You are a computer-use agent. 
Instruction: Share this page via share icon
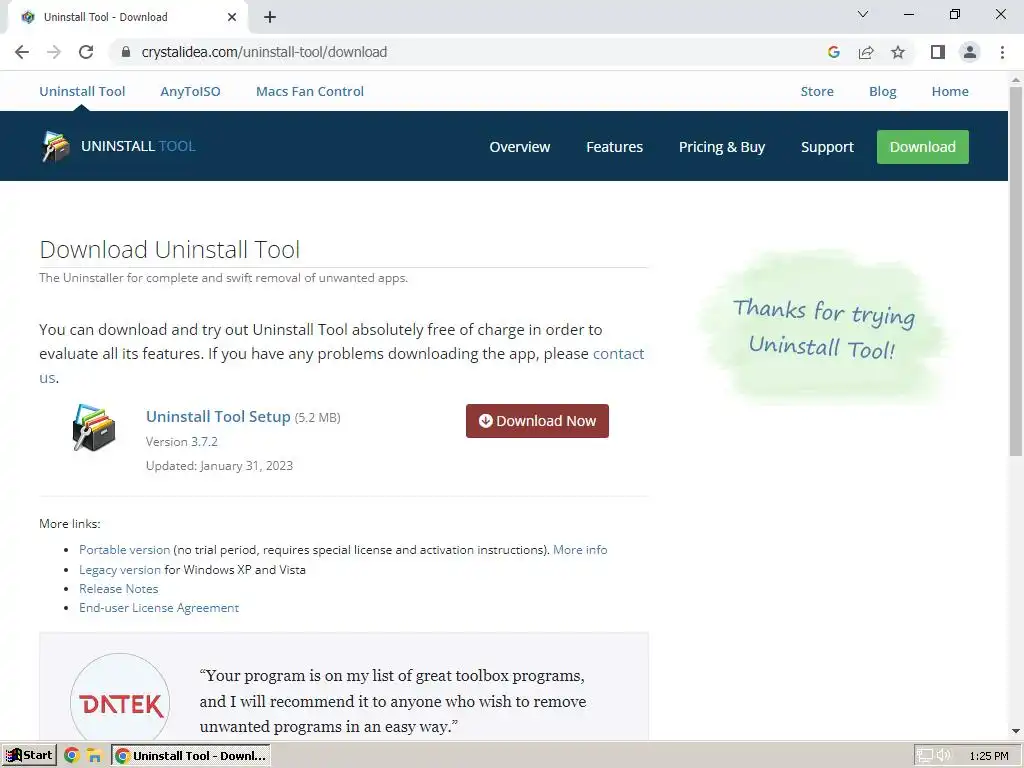(866, 52)
